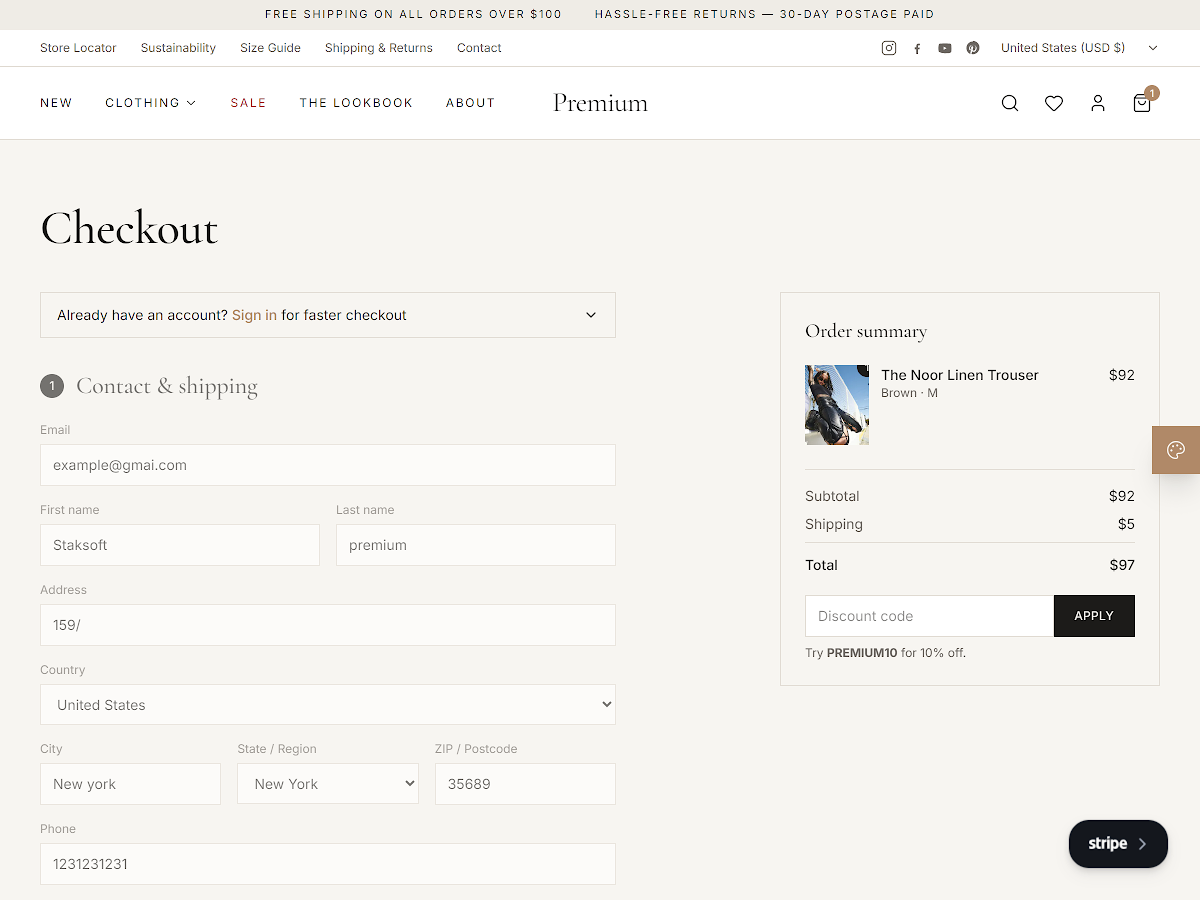Open the theme palette side button

tap(1176, 450)
